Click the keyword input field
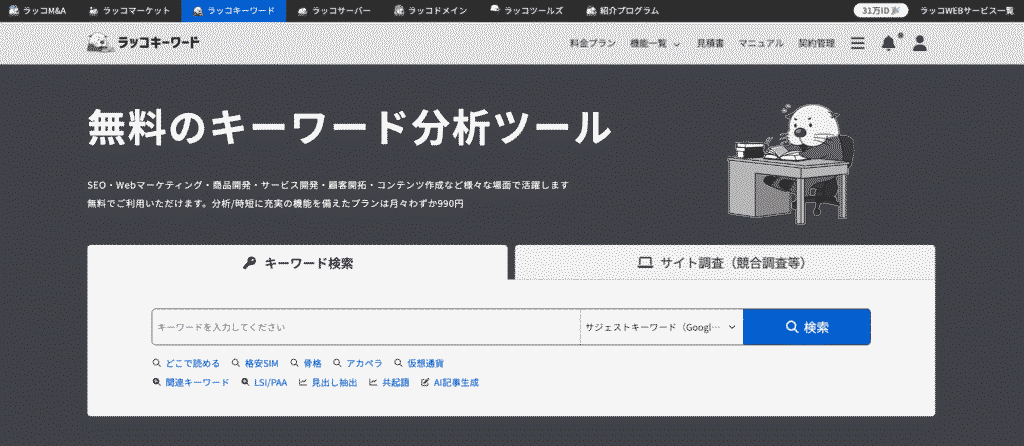Image resolution: width=1024 pixels, height=446 pixels. pos(365,327)
